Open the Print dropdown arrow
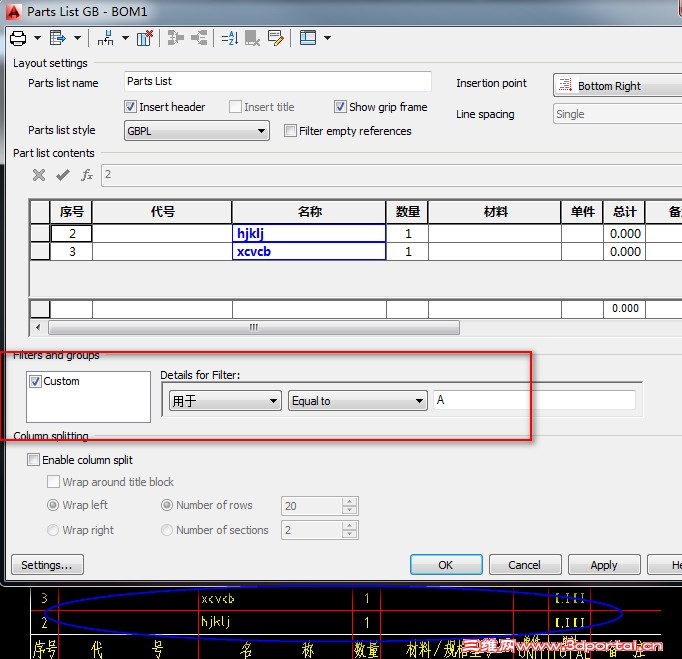Viewport: 682px width, 659px height. (x=37, y=38)
